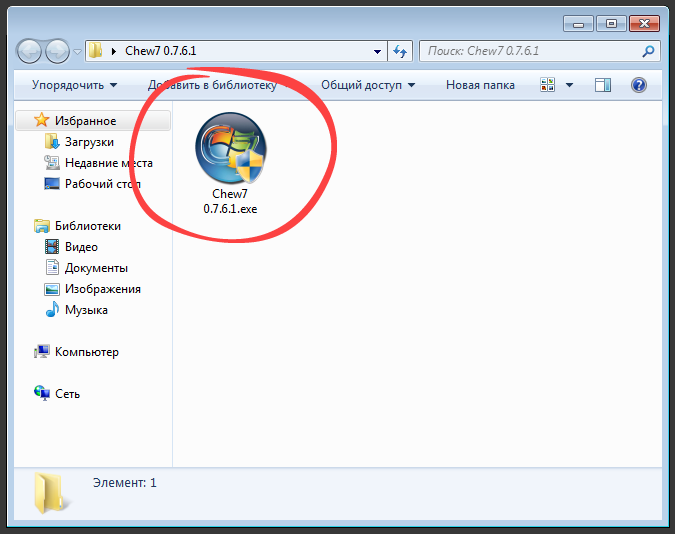
Task: Click the search field Поиск: Chew7 0.7.6.1
Action: point(530,51)
